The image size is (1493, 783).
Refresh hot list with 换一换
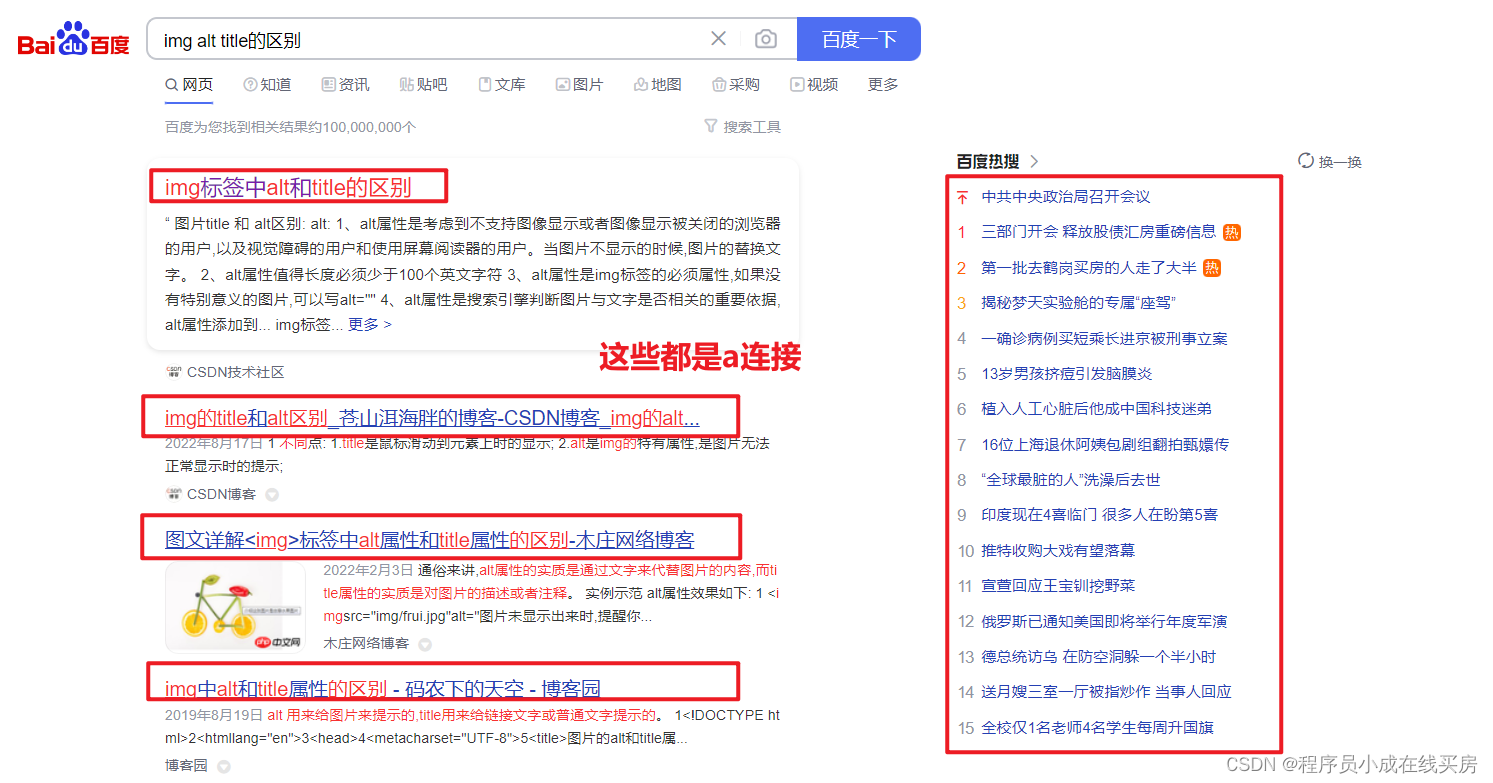coord(1330,161)
